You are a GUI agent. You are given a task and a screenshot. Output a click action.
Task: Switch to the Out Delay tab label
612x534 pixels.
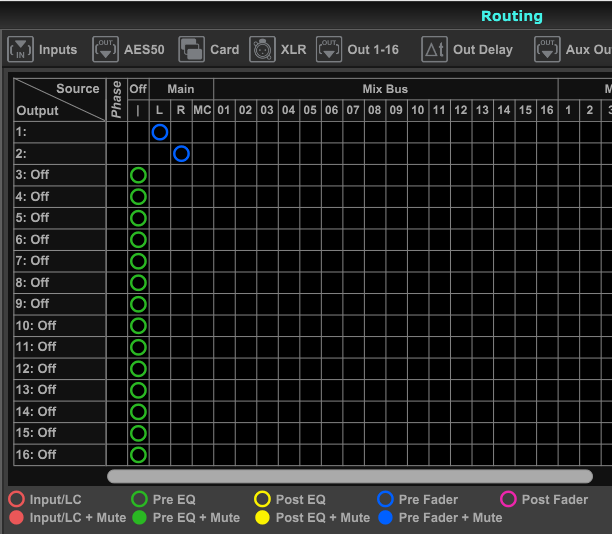coord(483,50)
